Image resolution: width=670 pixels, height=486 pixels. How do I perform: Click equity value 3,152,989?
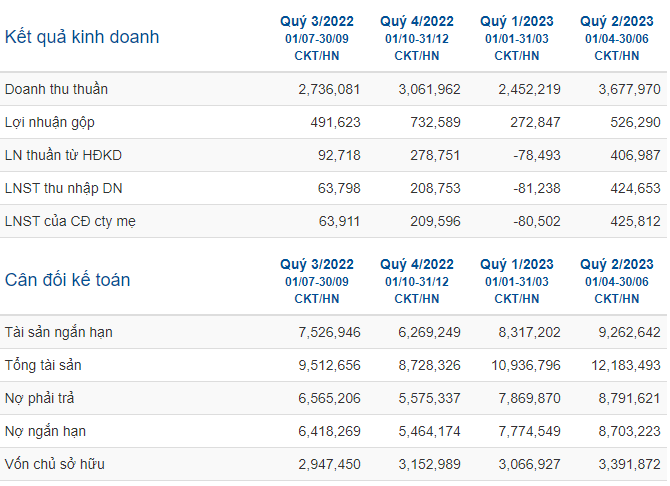point(429,464)
